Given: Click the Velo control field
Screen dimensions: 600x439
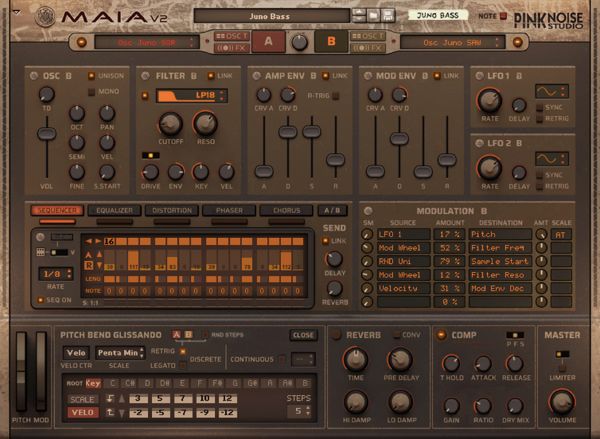Looking at the screenshot, I should pos(76,353).
